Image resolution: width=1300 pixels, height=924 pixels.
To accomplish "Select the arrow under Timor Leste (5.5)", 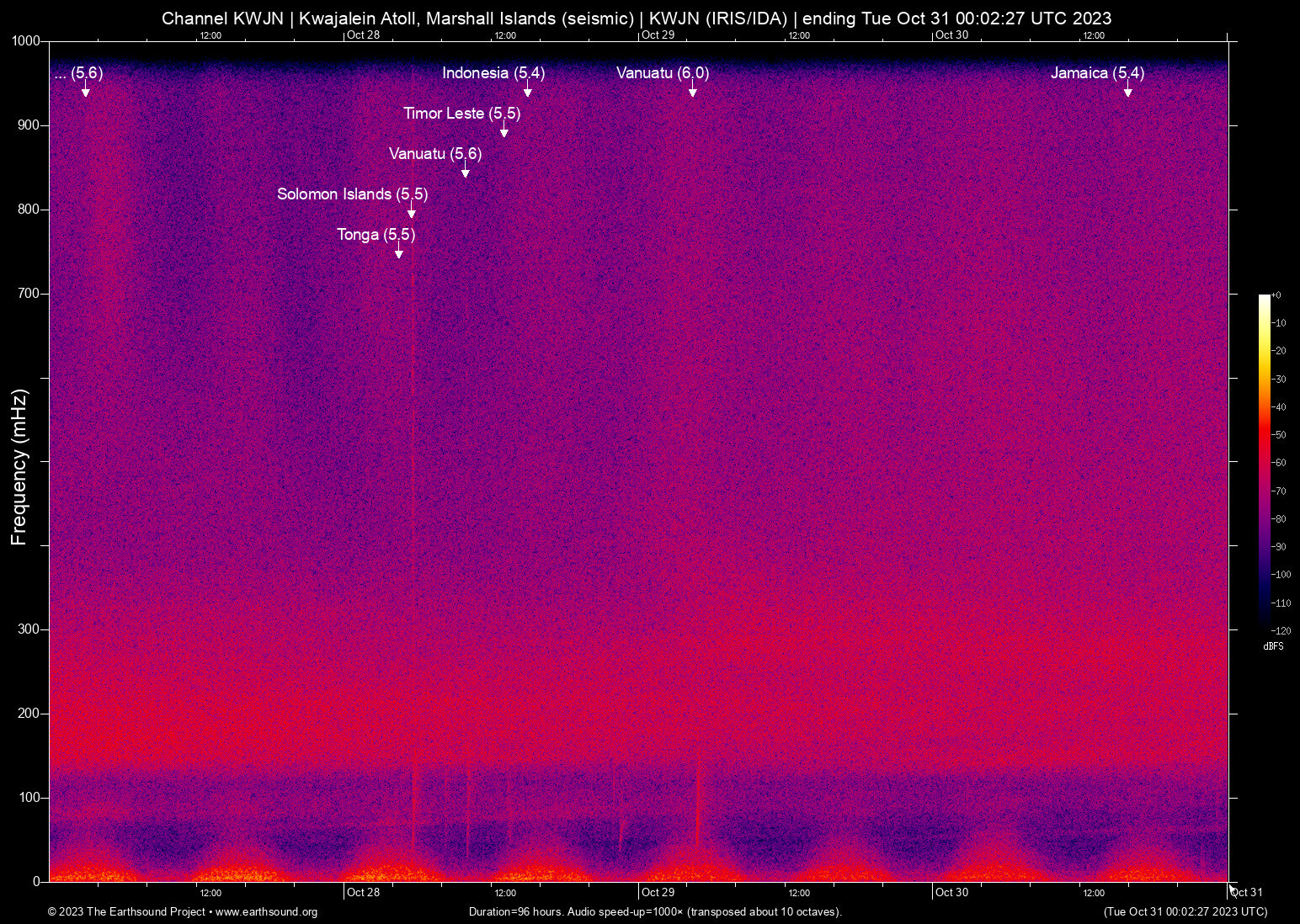I will 503,131.
